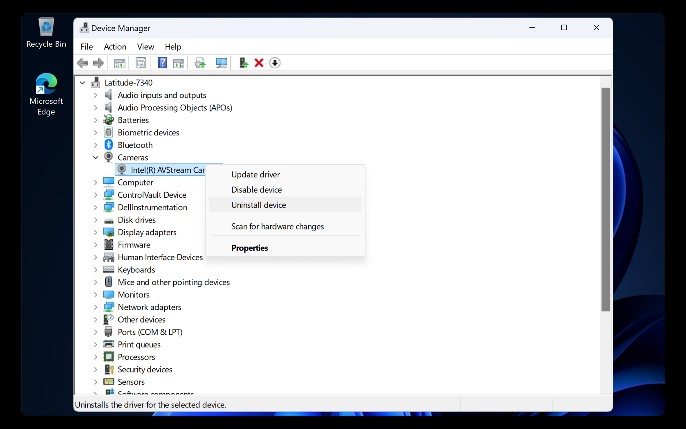
Task: Expand the Ports (COM & LPT) category
Action: (x=95, y=332)
